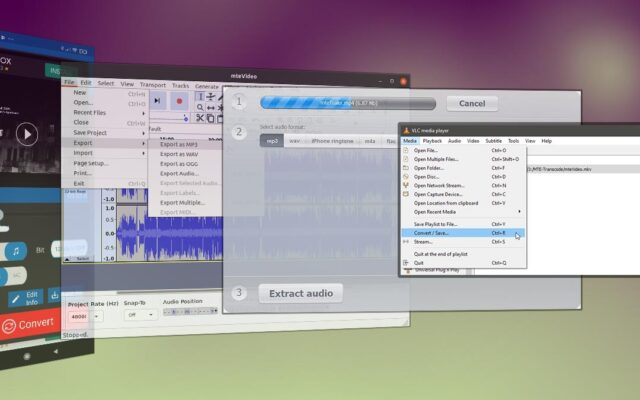Select the wav audio format tab
This screenshot has width=640, height=400.
[x=294, y=141]
